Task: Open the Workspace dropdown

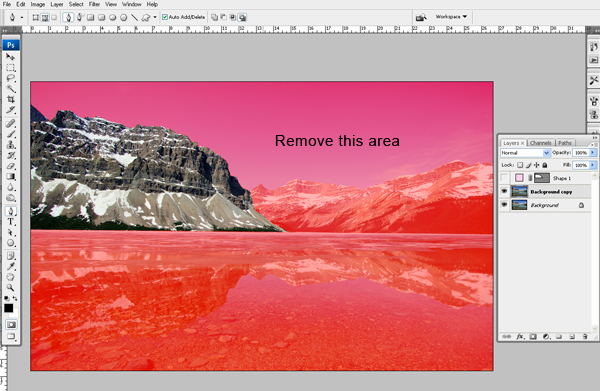Action: [451, 17]
